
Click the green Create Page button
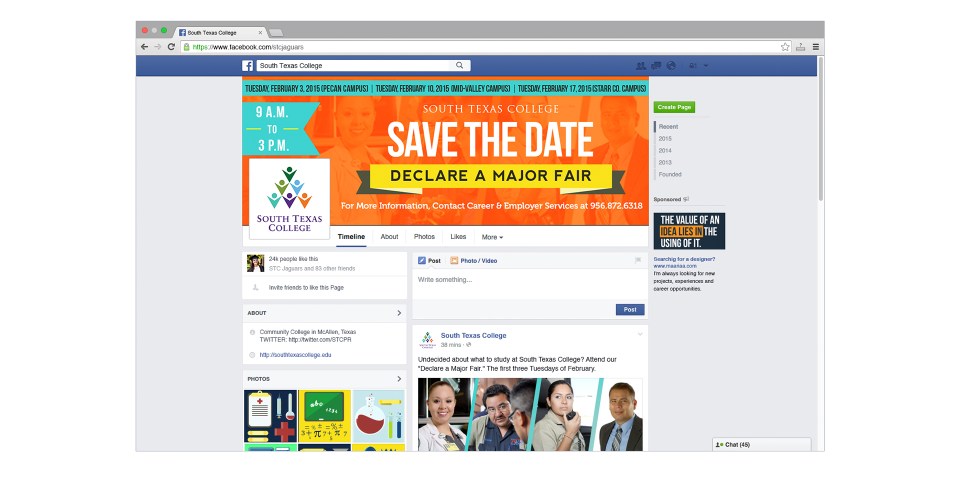click(x=674, y=107)
